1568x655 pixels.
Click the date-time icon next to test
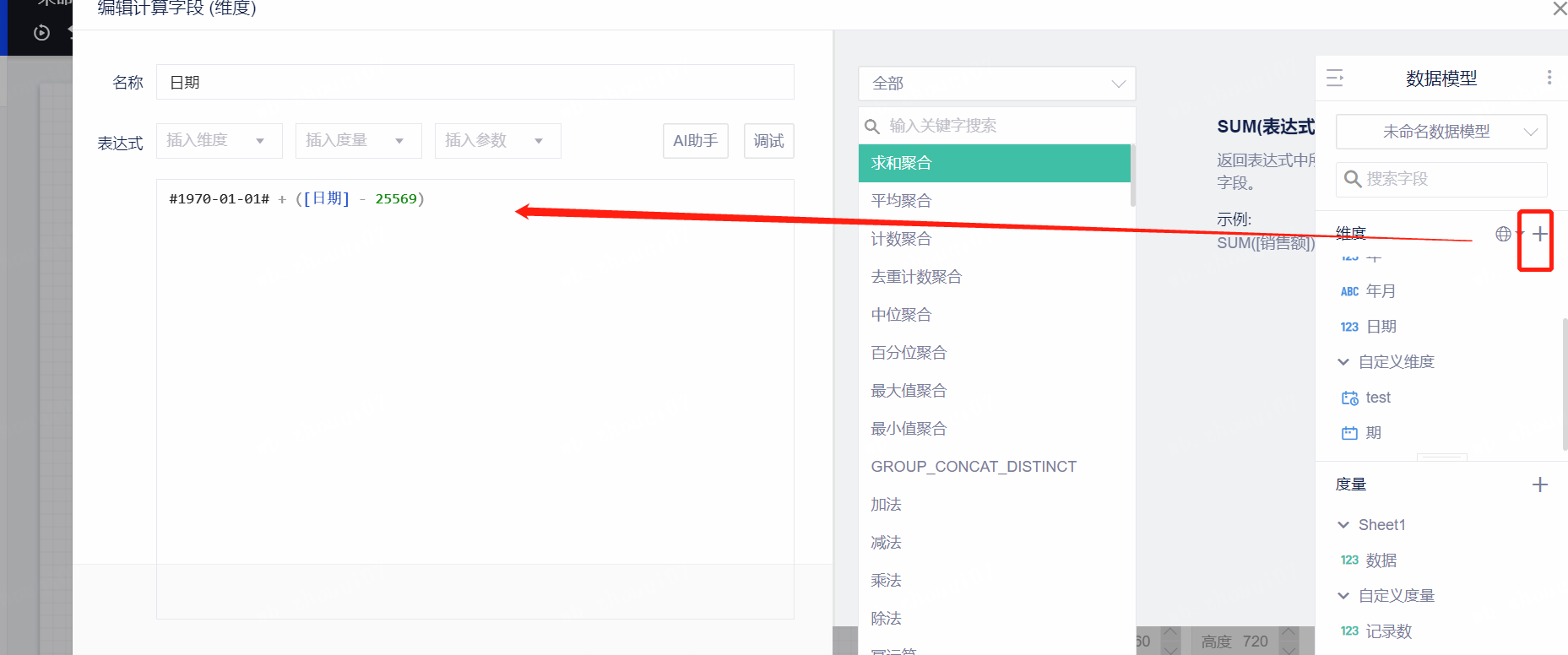[1349, 398]
